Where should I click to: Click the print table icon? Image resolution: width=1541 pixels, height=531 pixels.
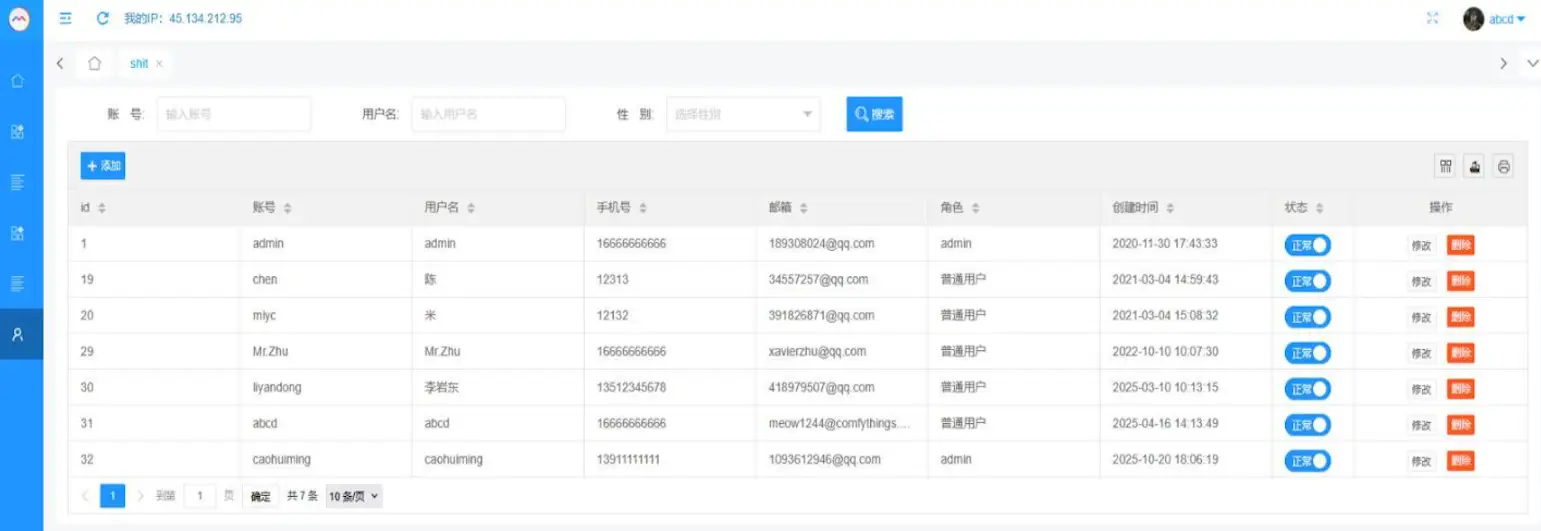tap(1502, 167)
